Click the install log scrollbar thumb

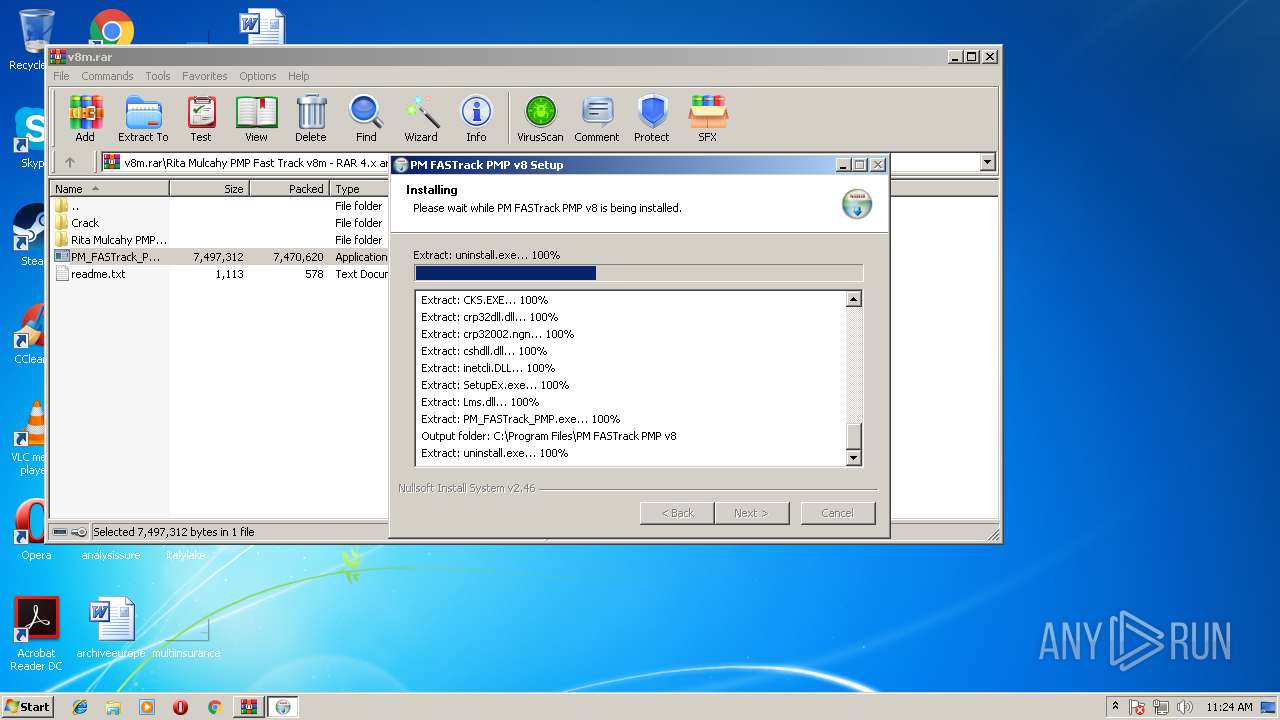[853, 437]
